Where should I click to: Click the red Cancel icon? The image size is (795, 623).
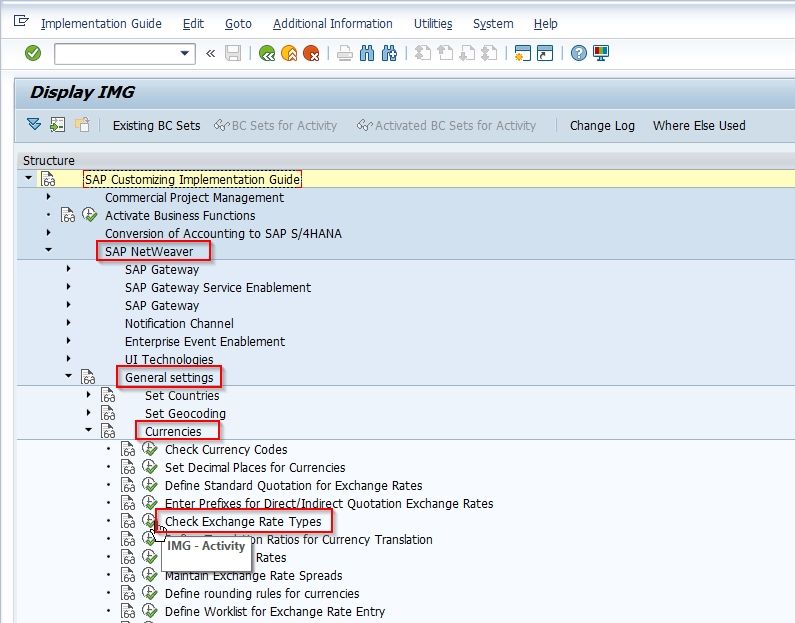tap(311, 53)
